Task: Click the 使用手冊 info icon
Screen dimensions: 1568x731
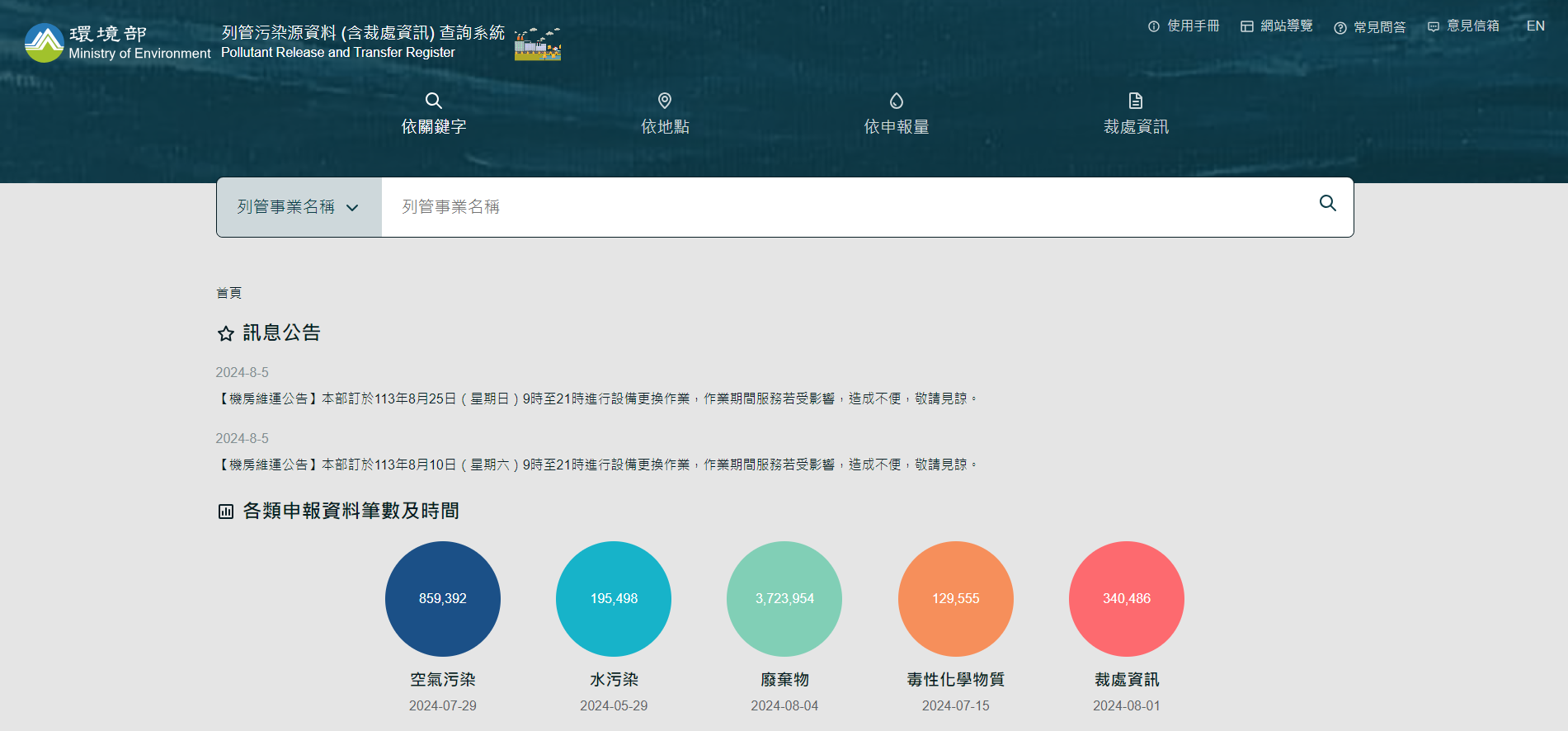Action: pyautogui.click(x=1154, y=26)
